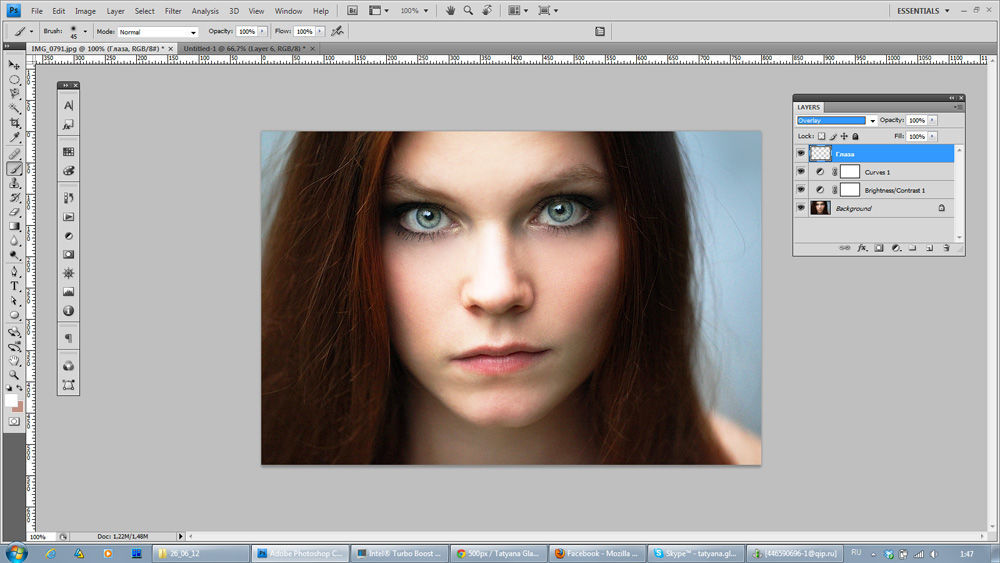This screenshot has width=1000, height=563.
Task: Click the Windows Start button
Action: [x=15, y=553]
